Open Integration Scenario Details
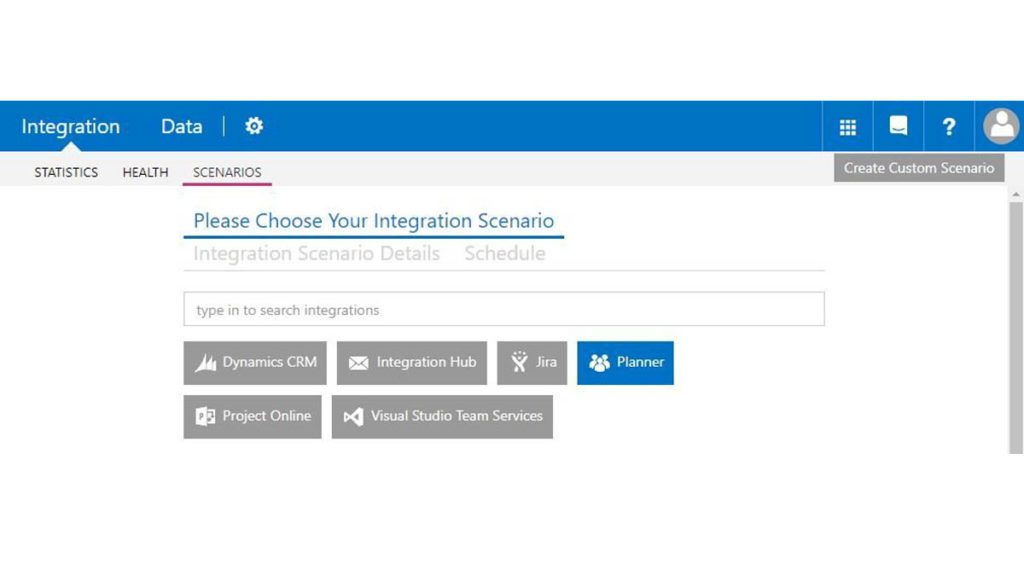 pyautogui.click(x=316, y=253)
